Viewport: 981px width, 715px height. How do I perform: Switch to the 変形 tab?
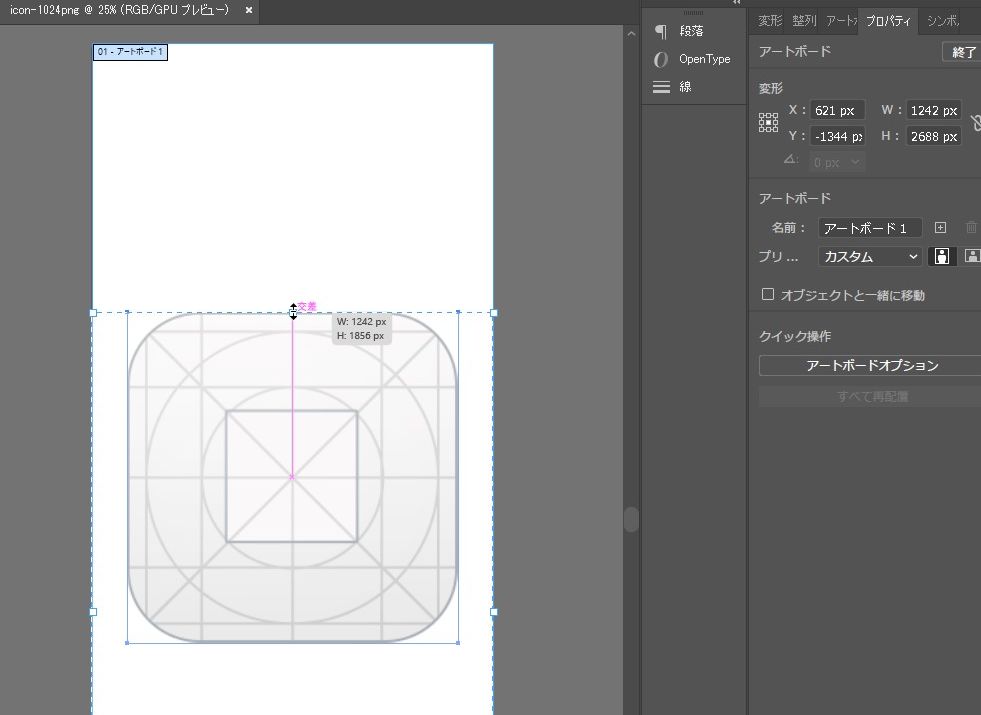[769, 21]
